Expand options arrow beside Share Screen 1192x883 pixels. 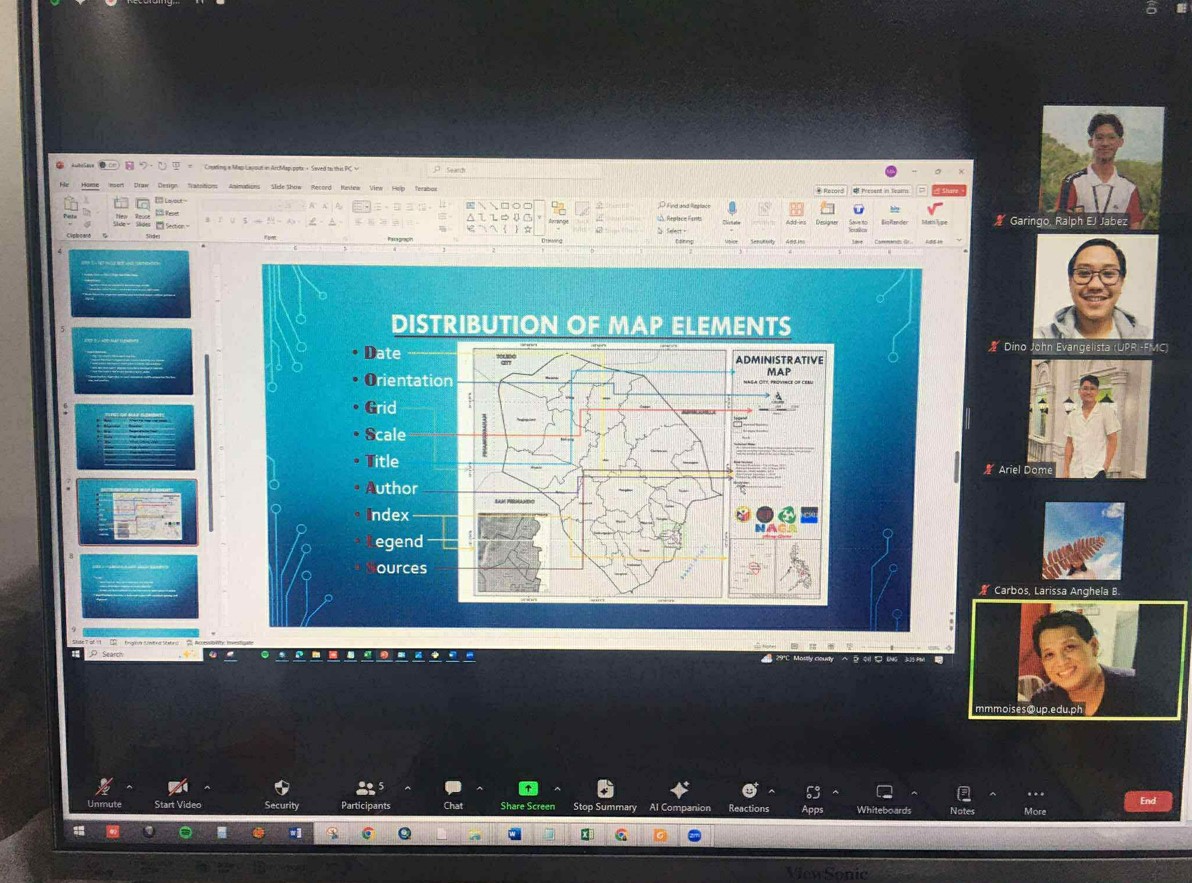[x=557, y=789]
